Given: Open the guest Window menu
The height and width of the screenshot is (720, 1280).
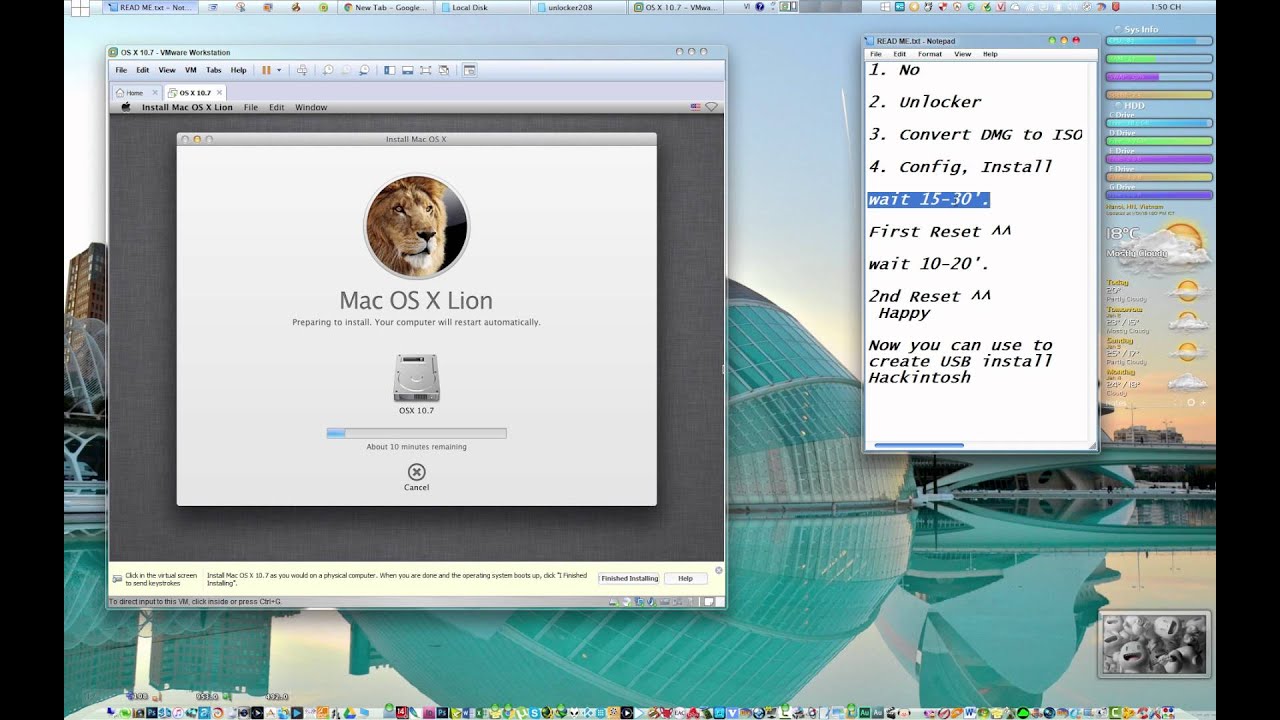Looking at the screenshot, I should 311,107.
